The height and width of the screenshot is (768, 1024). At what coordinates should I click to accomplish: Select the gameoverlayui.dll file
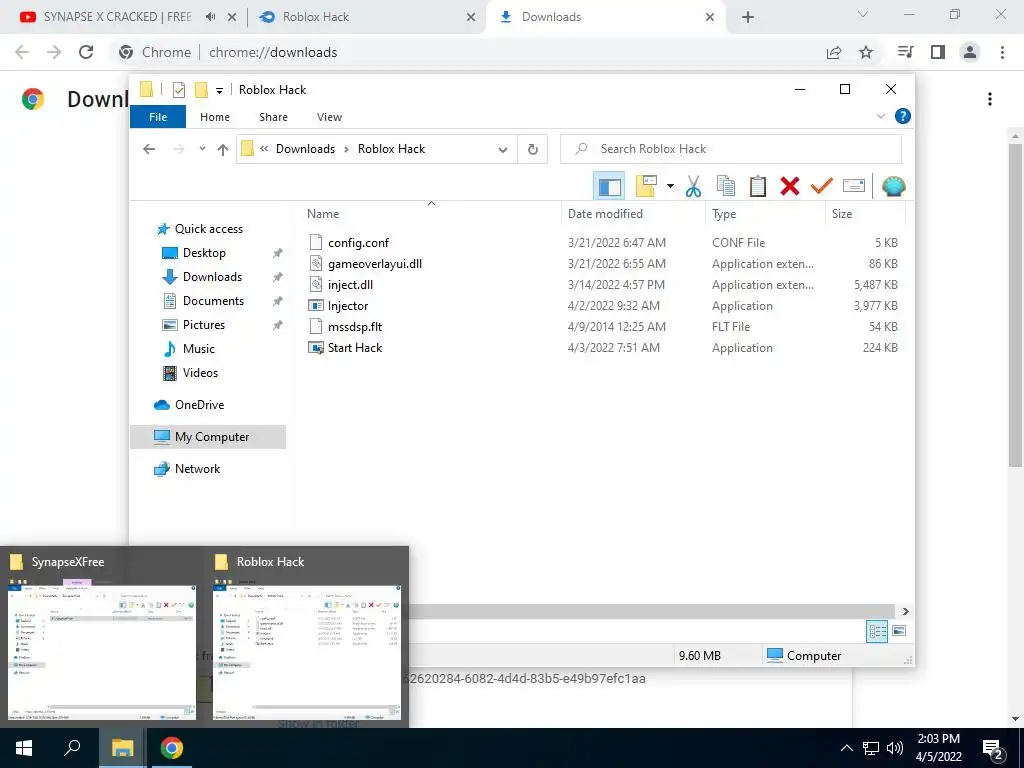[374, 264]
